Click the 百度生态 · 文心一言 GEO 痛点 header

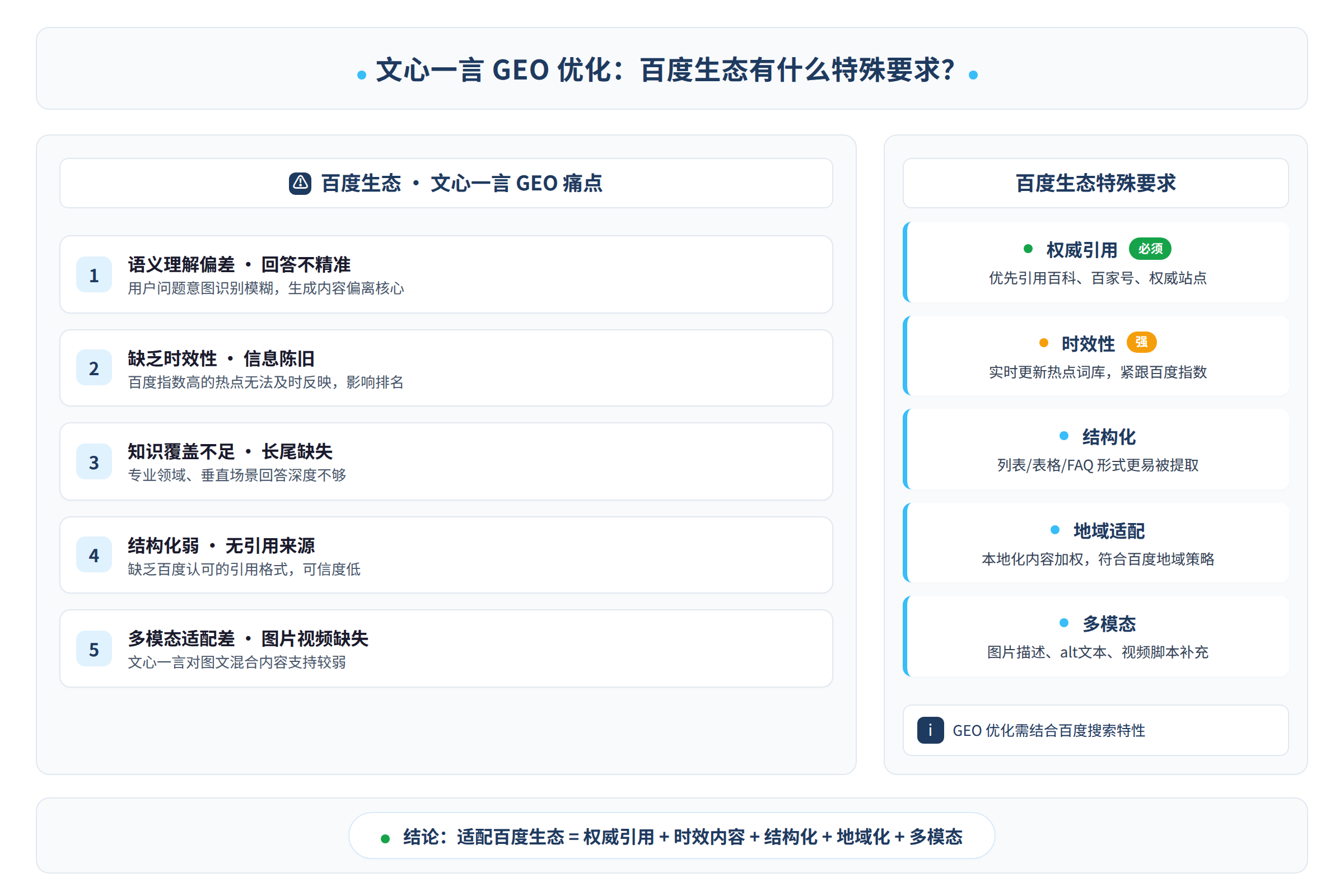tap(446, 184)
